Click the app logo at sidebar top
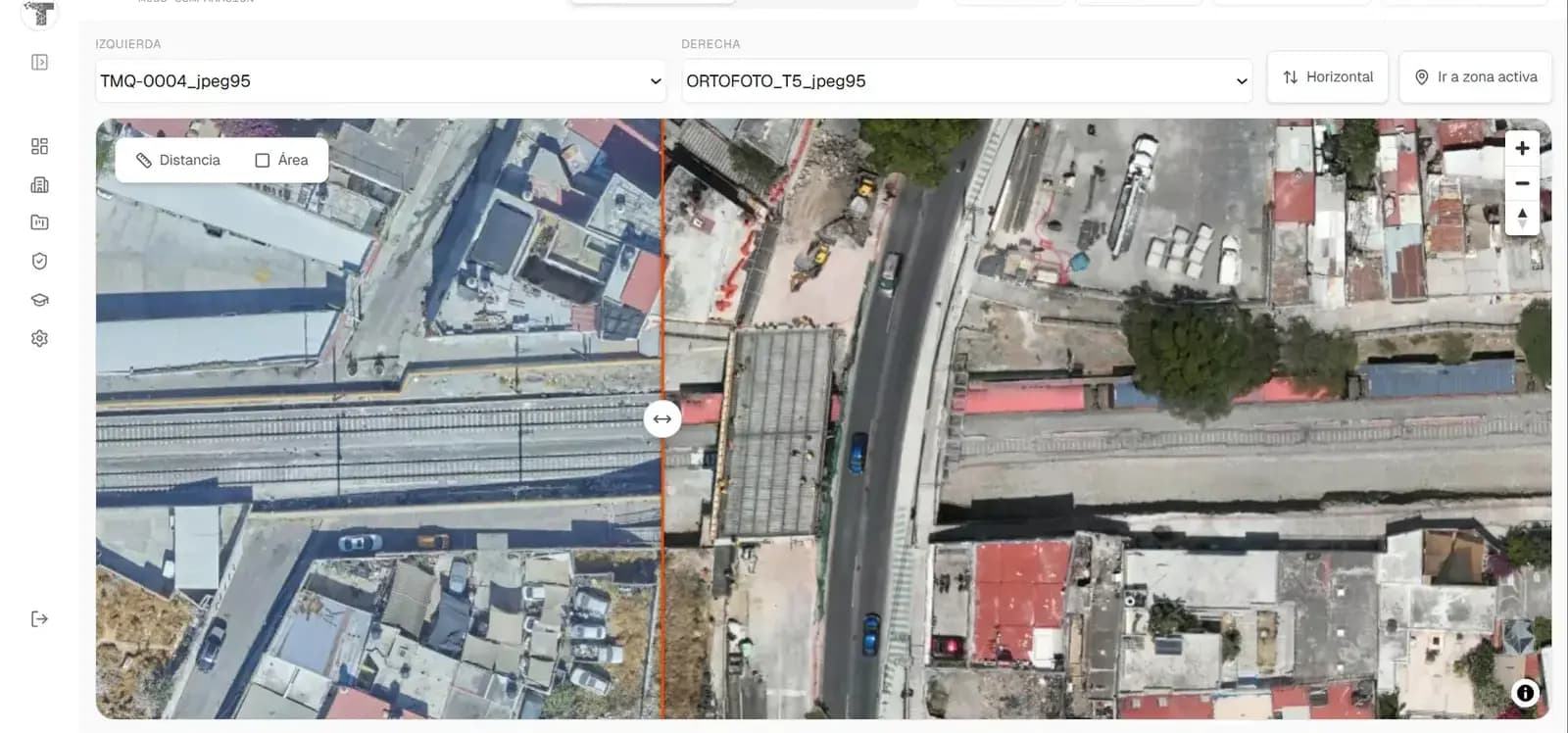This screenshot has height=733, width=1568. pyautogui.click(x=39, y=12)
